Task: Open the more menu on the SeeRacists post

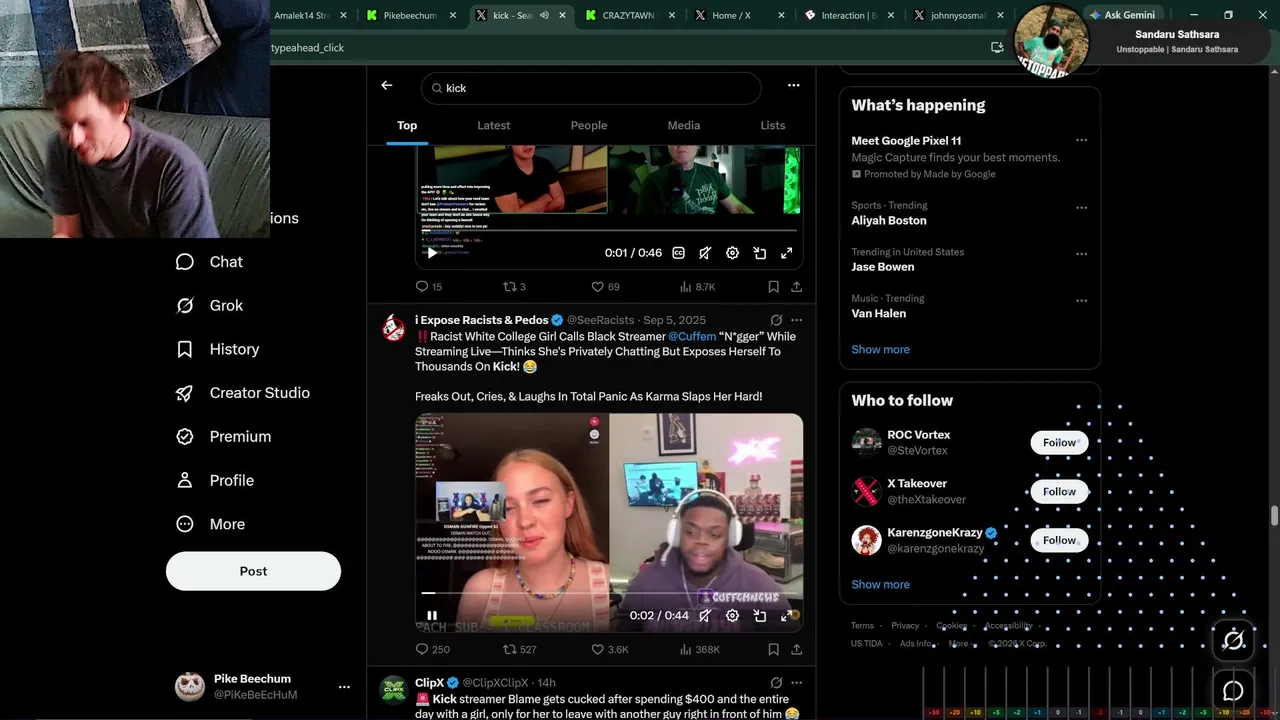Action: (797, 320)
